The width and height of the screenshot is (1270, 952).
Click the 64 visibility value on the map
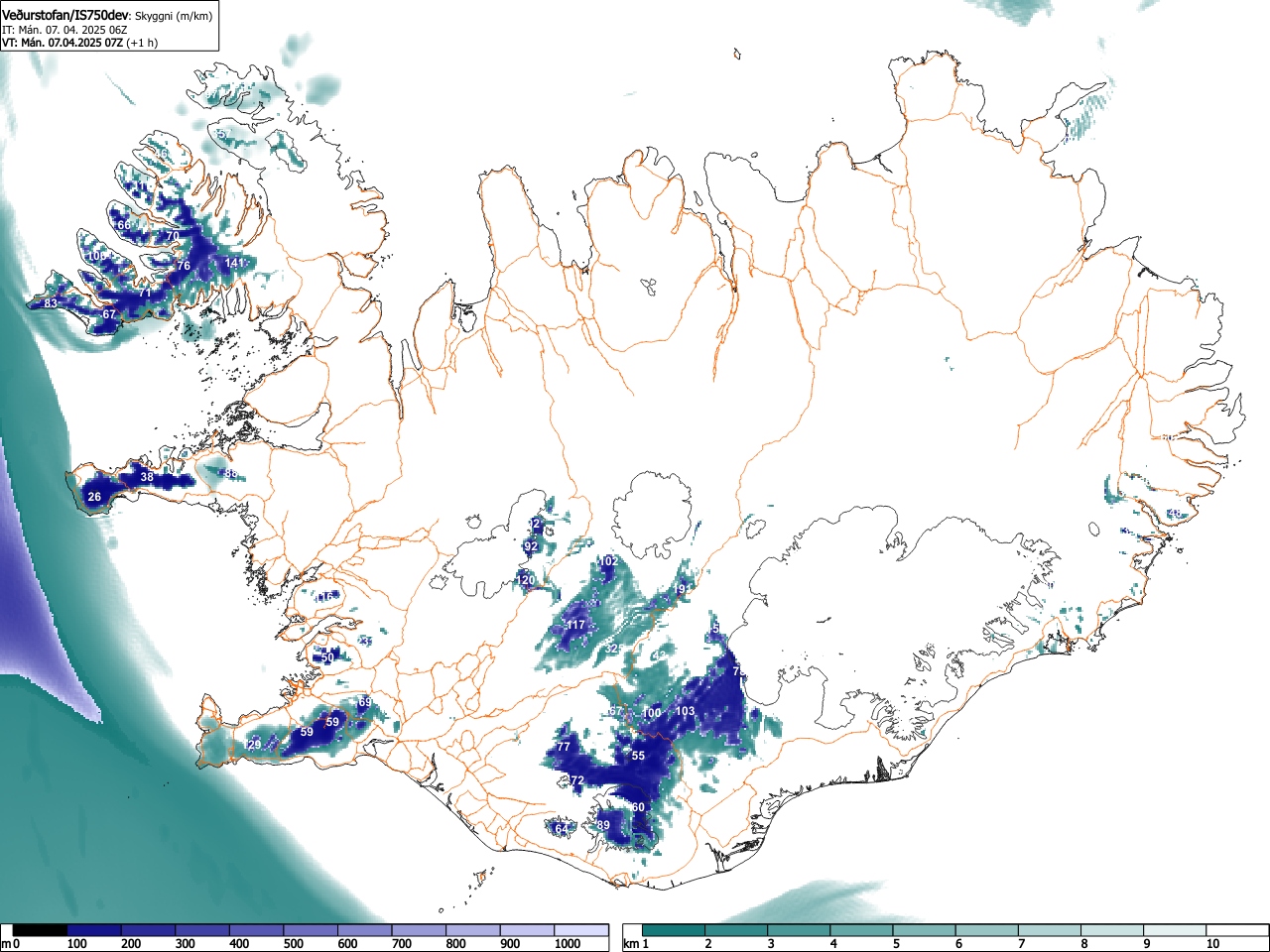562,828
